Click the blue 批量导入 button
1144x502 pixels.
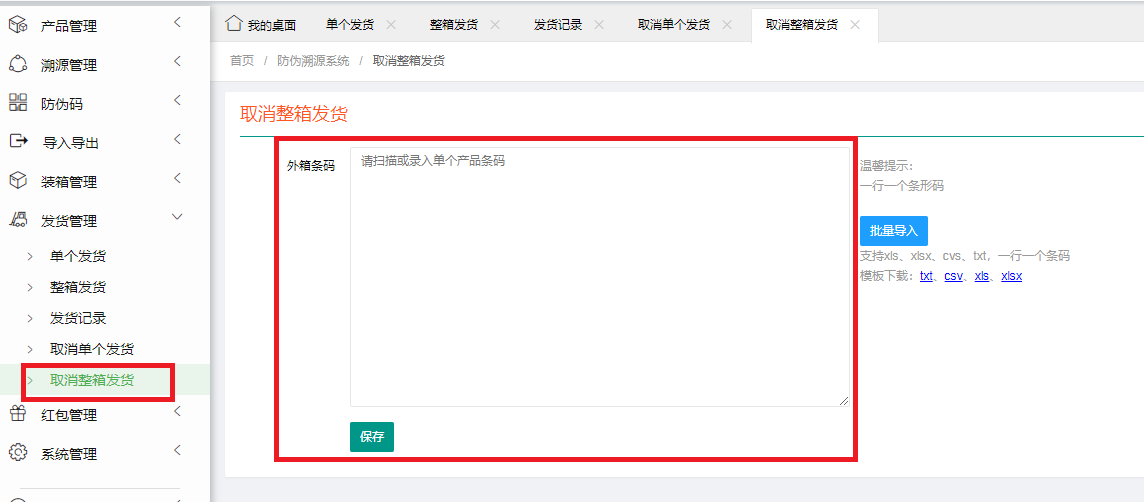click(893, 231)
